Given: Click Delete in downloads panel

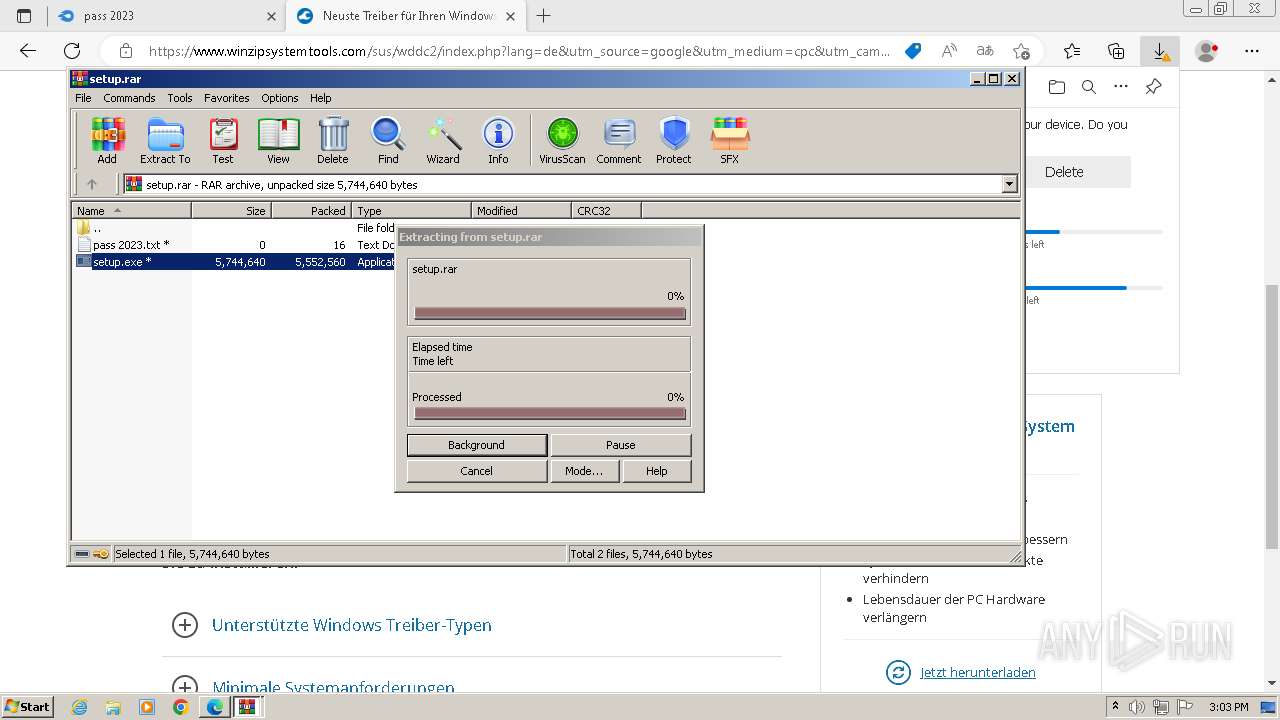Looking at the screenshot, I should click(x=1064, y=172).
